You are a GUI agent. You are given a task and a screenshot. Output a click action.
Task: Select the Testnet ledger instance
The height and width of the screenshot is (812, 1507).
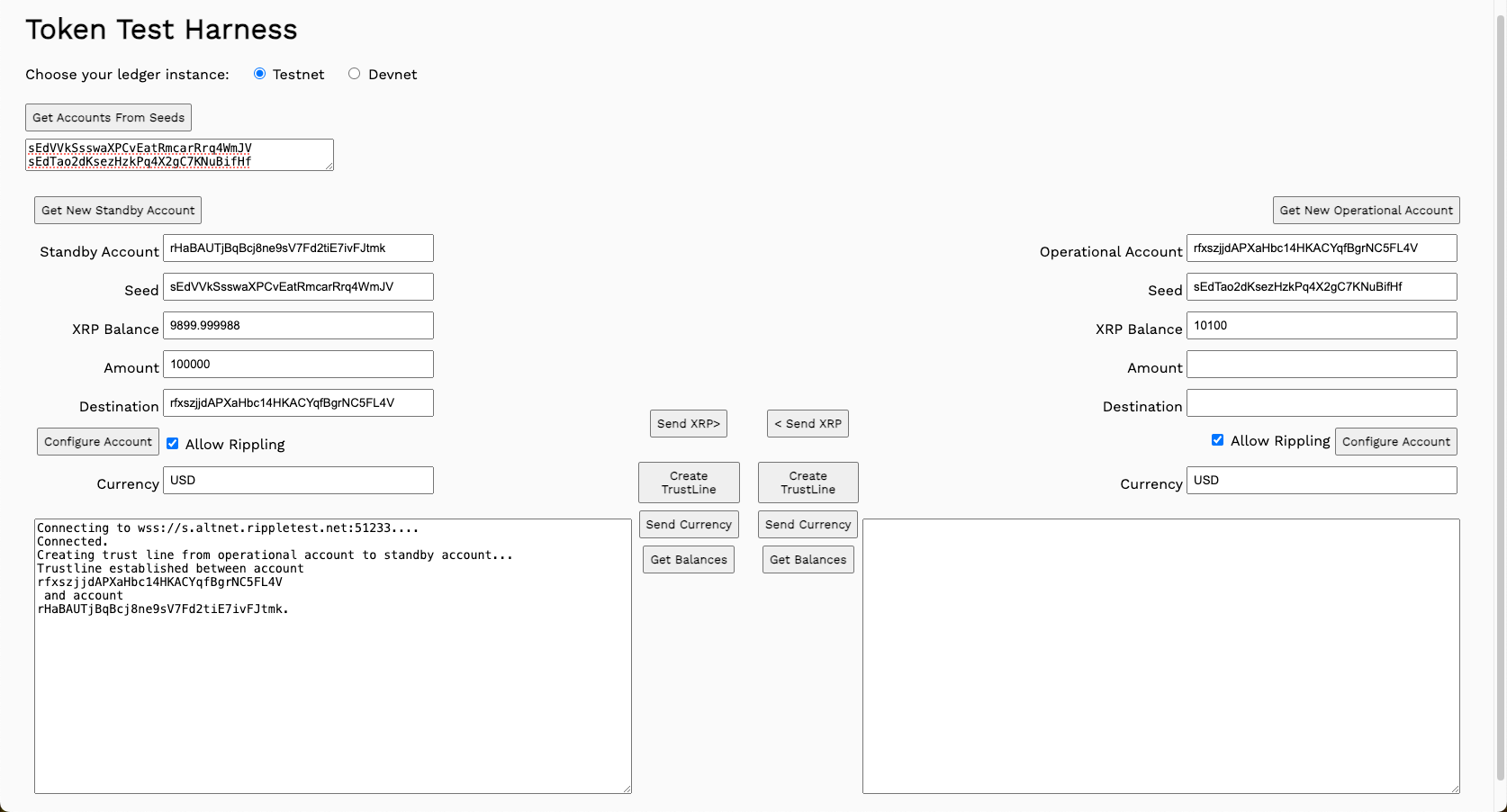[259, 74]
